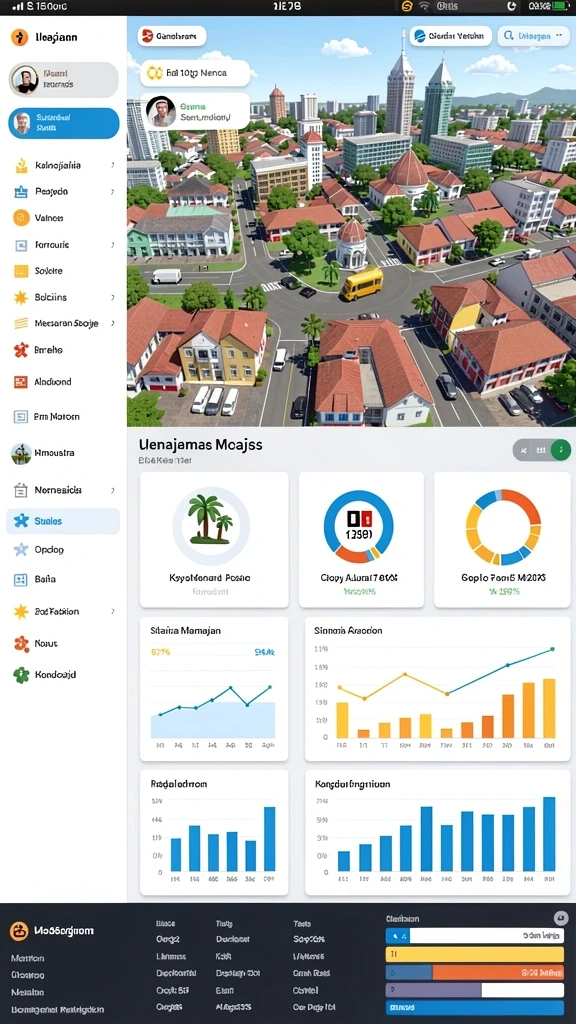Click the red splat icon beside Bmelhe
The image size is (576, 1024).
coord(21,350)
